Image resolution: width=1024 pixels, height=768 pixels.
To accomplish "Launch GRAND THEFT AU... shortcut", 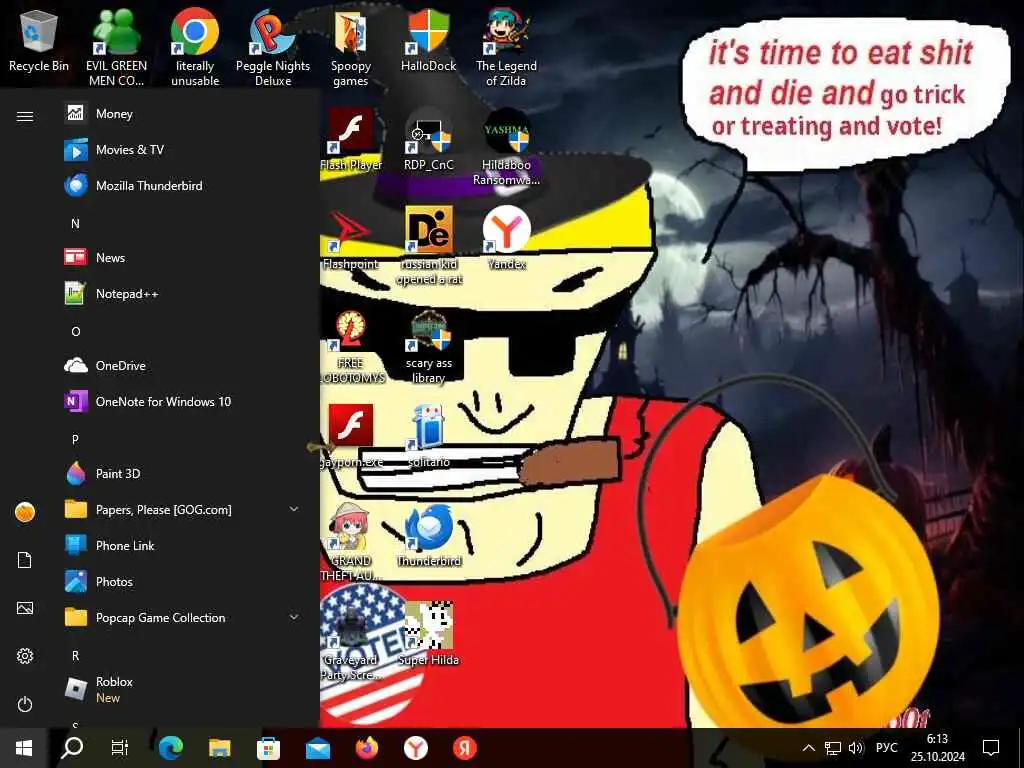I will [x=351, y=543].
